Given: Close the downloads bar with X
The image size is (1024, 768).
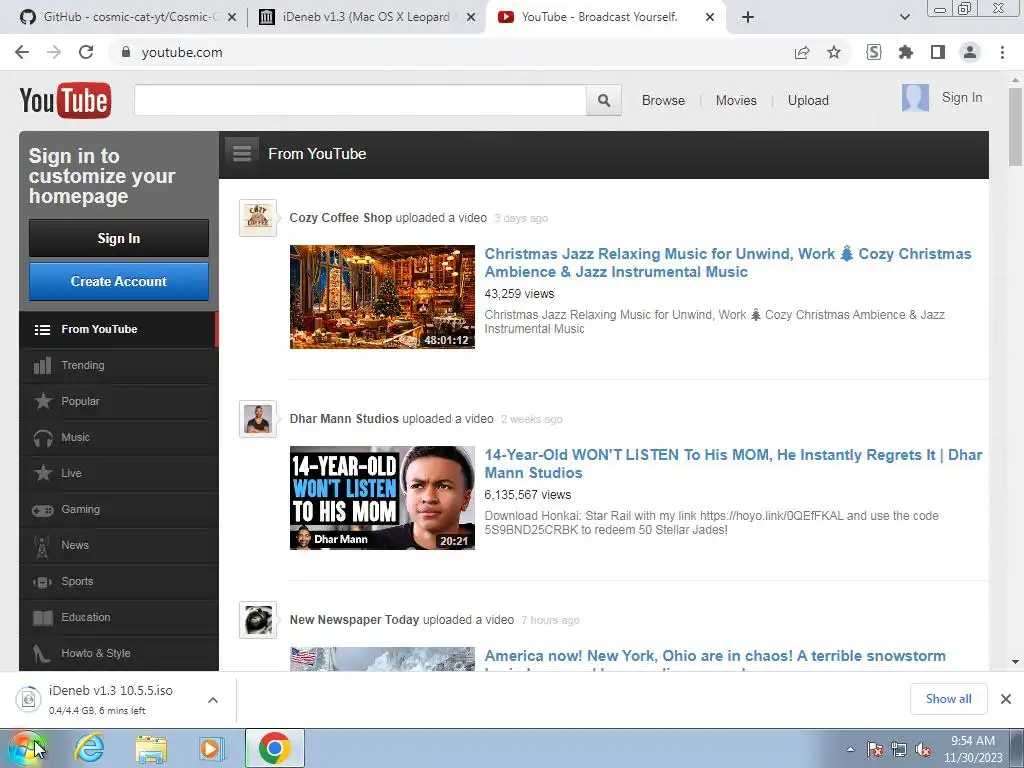Looking at the screenshot, I should tap(1006, 699).
